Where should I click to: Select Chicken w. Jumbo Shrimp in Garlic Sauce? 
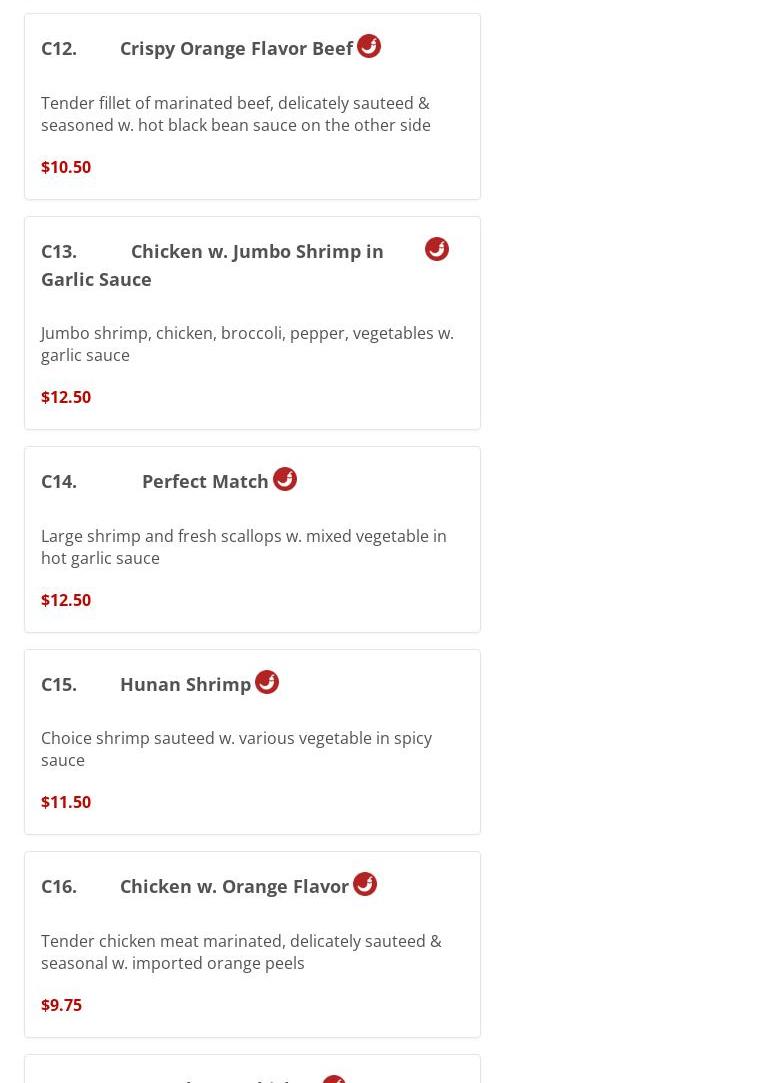(x=212, y=265)
